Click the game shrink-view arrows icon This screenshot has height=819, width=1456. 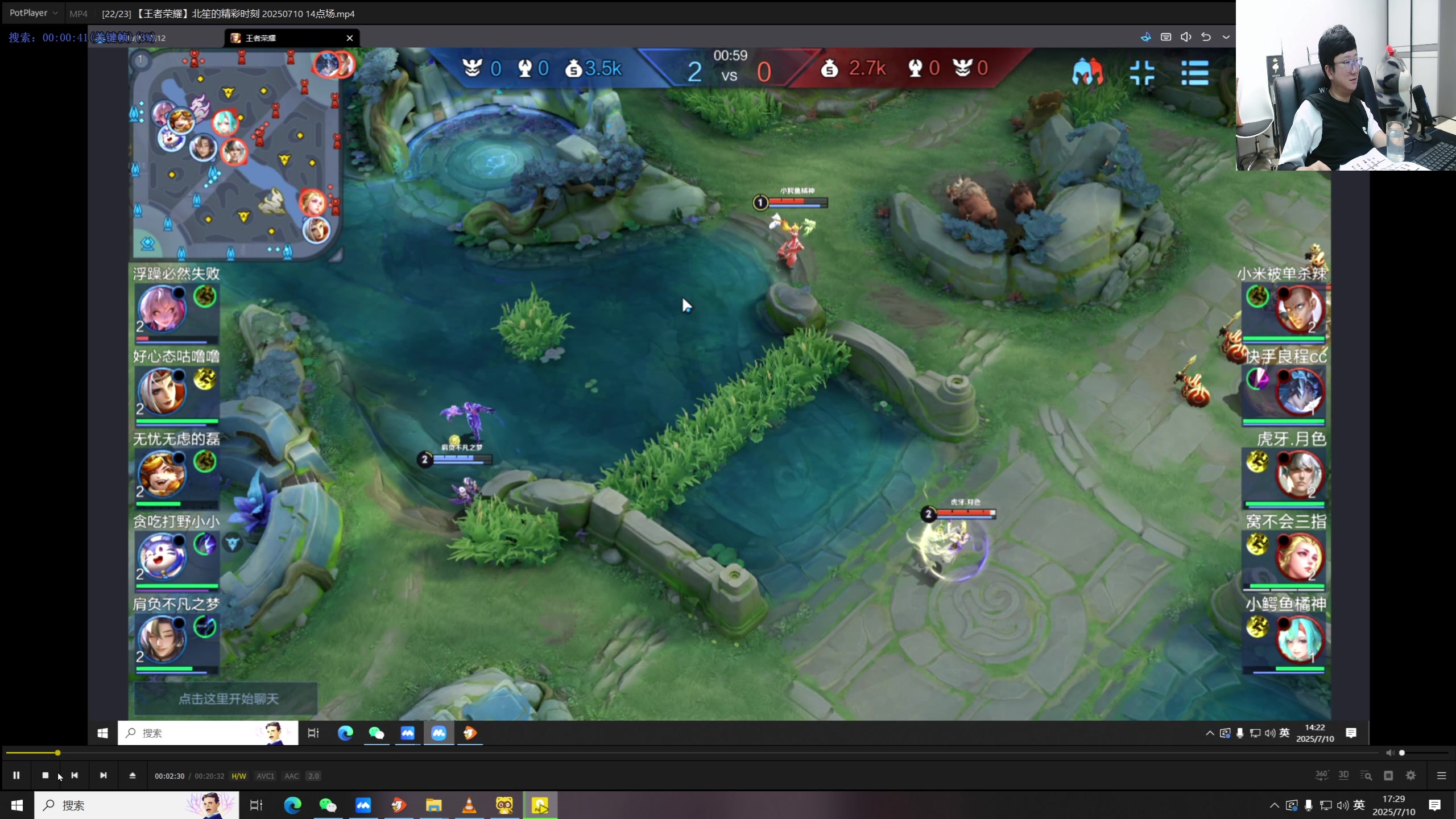pos(1142,72)
